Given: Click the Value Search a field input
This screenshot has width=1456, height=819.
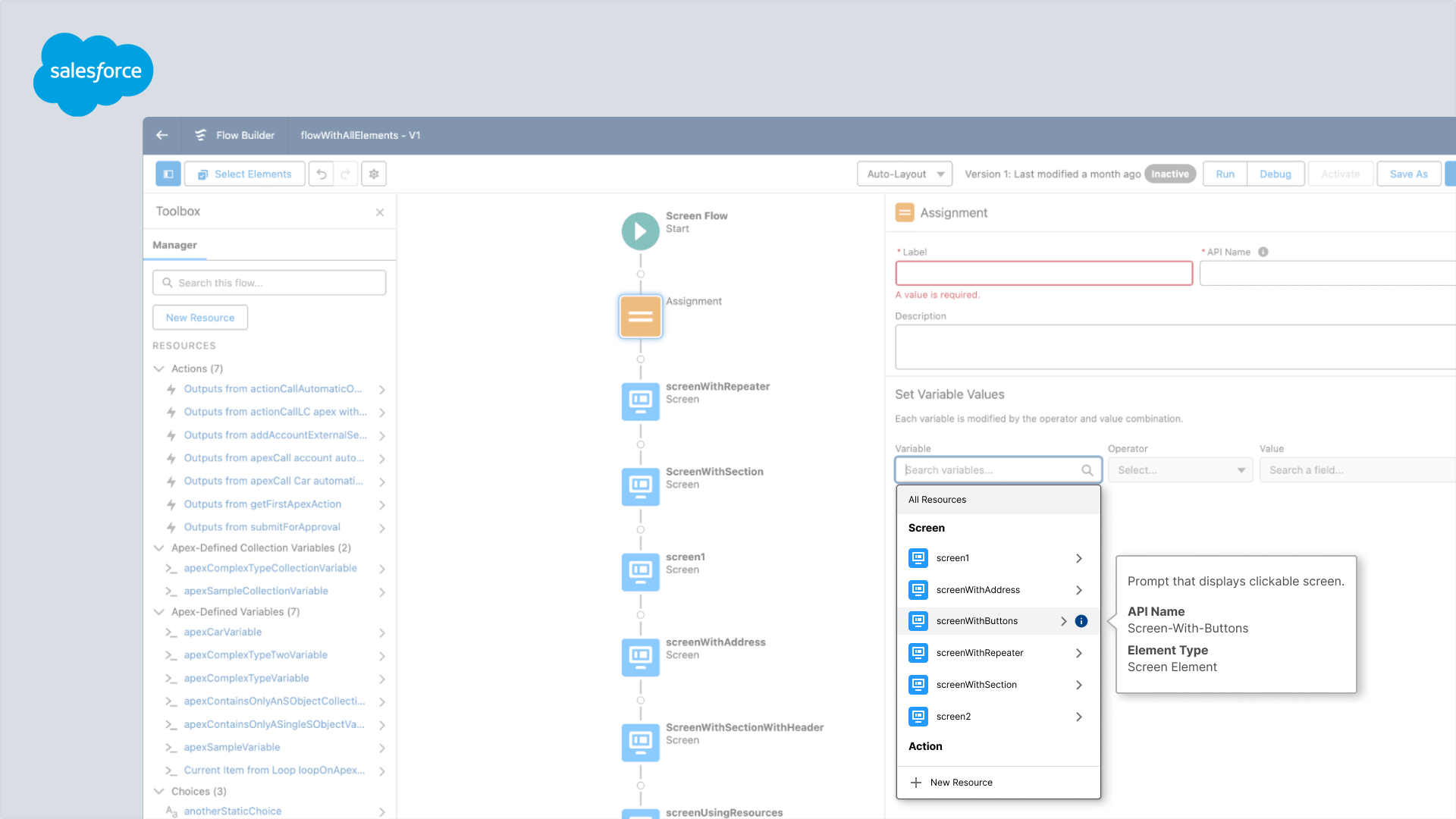Looking at the screenshot, I should (x=1357, y=470).
